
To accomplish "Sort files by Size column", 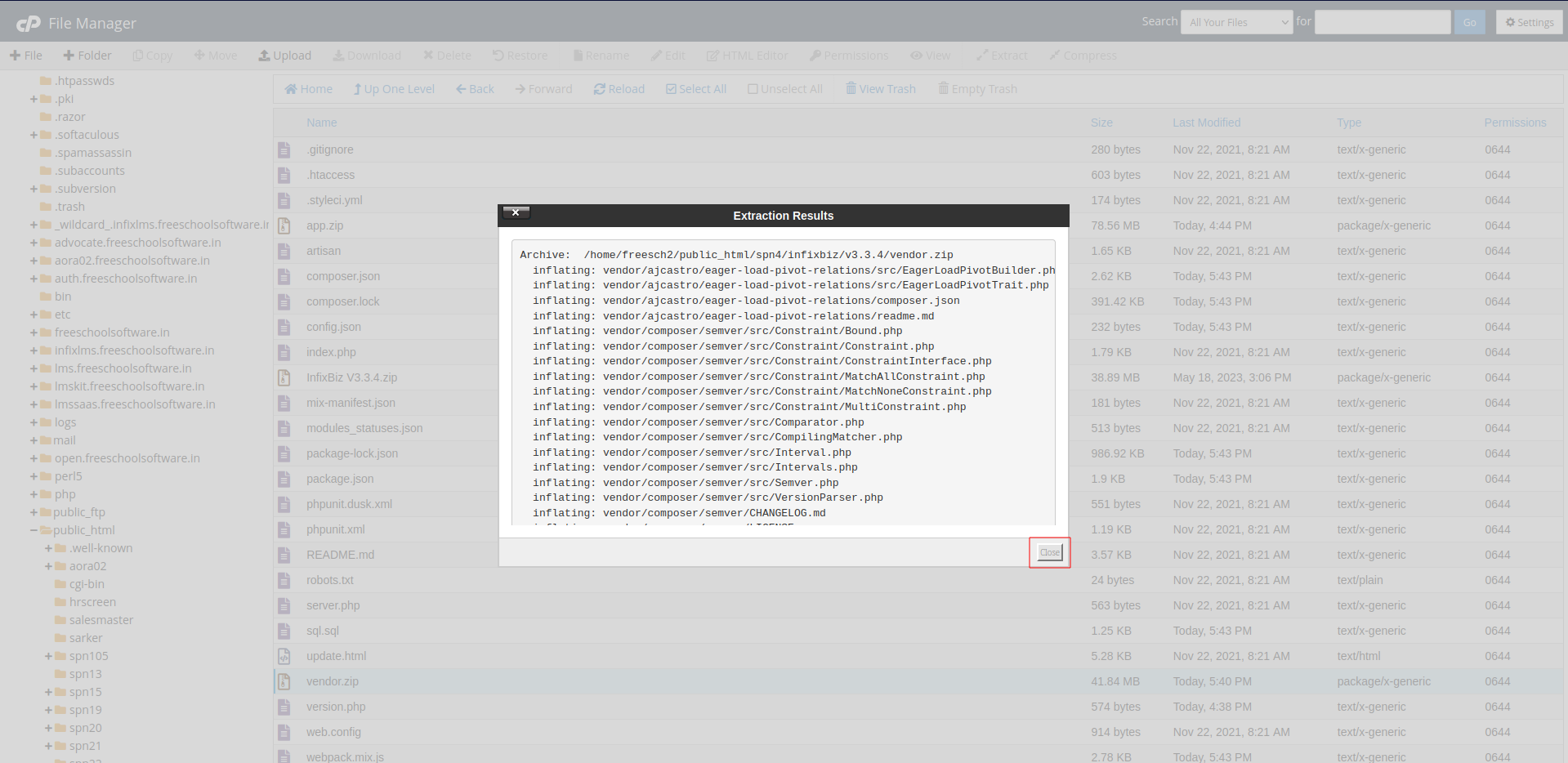I will 1101,123.
